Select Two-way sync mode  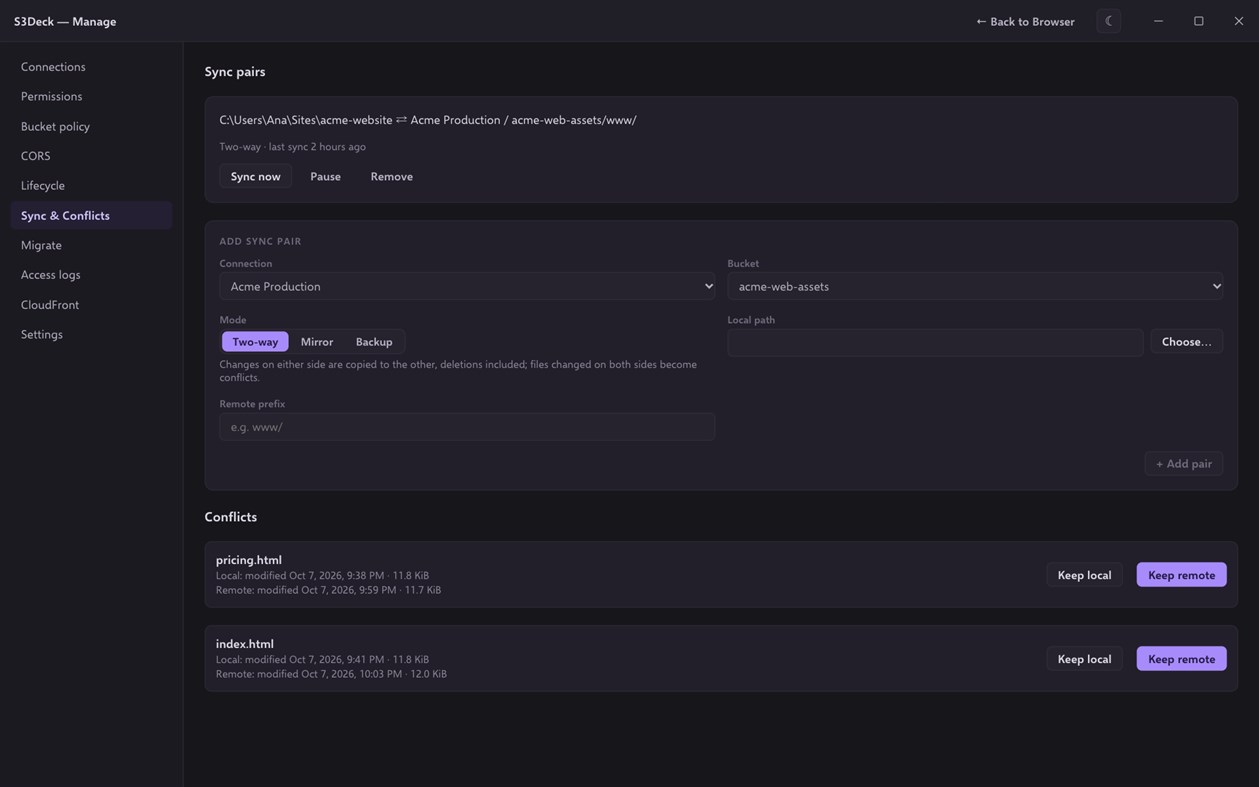click(255, 342)
